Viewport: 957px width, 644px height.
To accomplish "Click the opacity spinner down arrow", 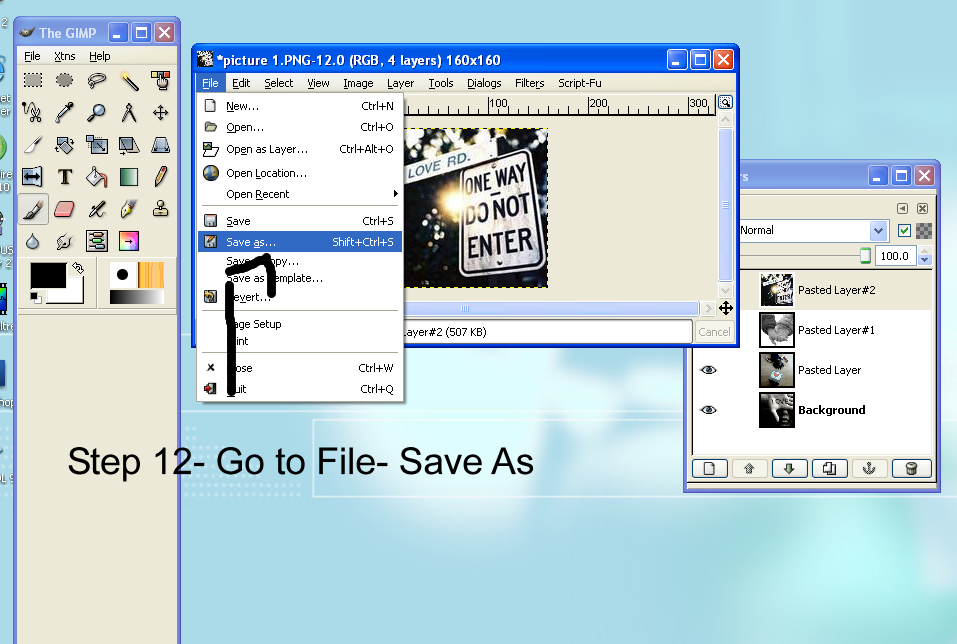I will coord(925,260).
